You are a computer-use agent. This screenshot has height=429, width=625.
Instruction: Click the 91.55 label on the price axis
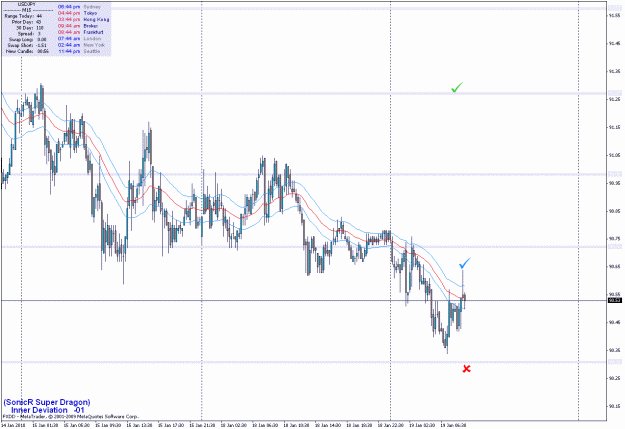614,16
